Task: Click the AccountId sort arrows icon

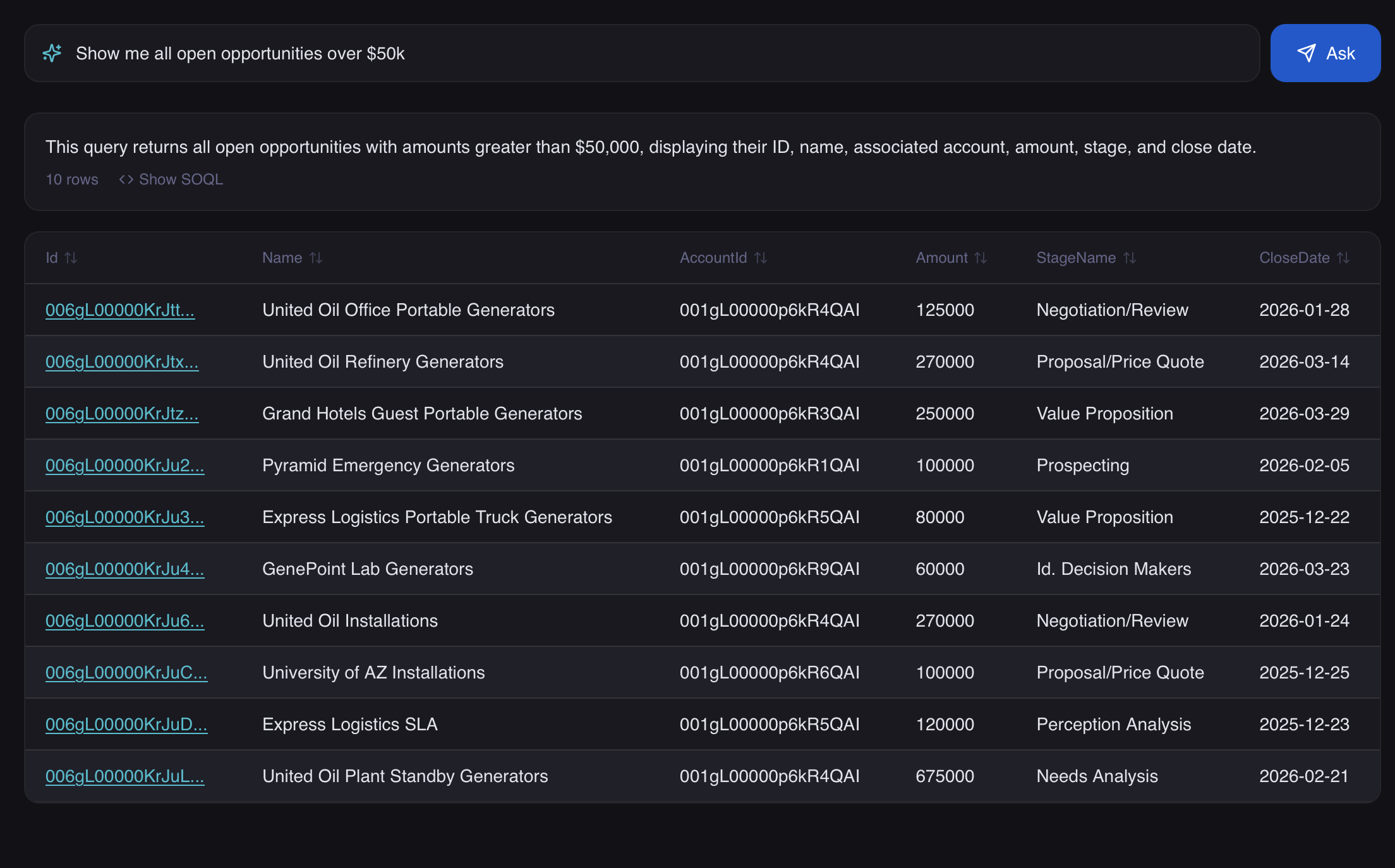Action: [761, 258]
